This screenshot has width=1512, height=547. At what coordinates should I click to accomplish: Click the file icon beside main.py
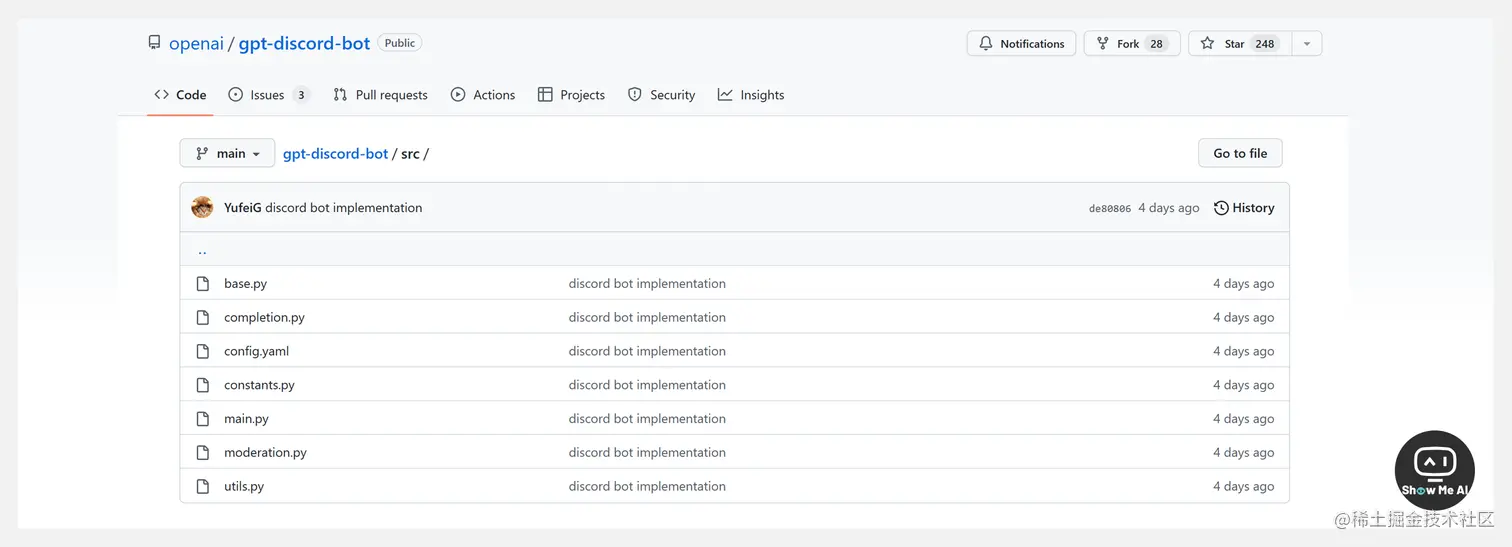point(203,419)
